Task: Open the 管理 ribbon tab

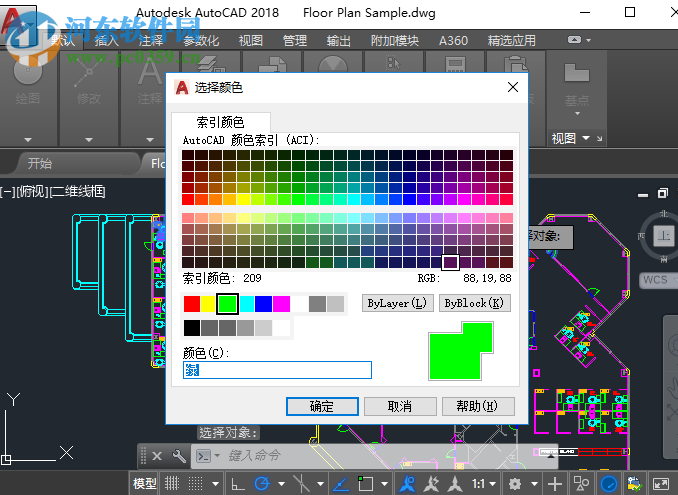Action: point(294,41)
